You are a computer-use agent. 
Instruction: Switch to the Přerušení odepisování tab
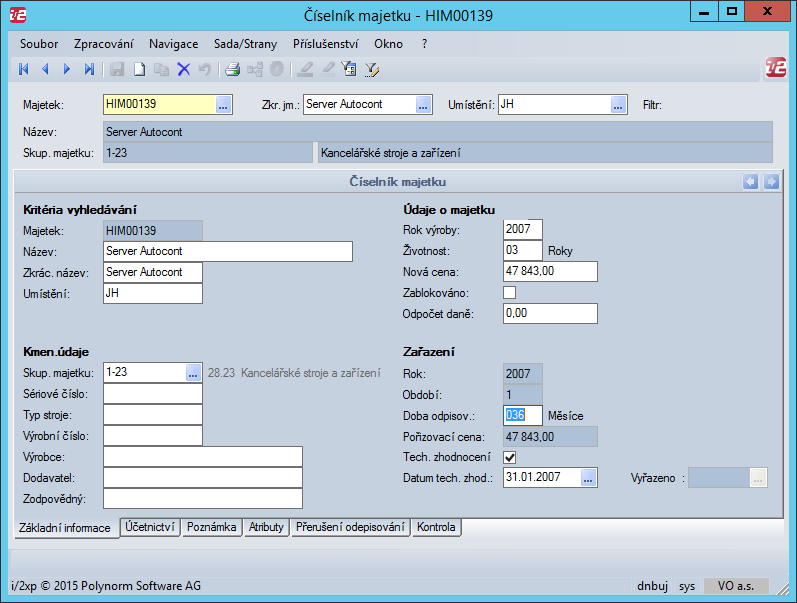[350, 527]
